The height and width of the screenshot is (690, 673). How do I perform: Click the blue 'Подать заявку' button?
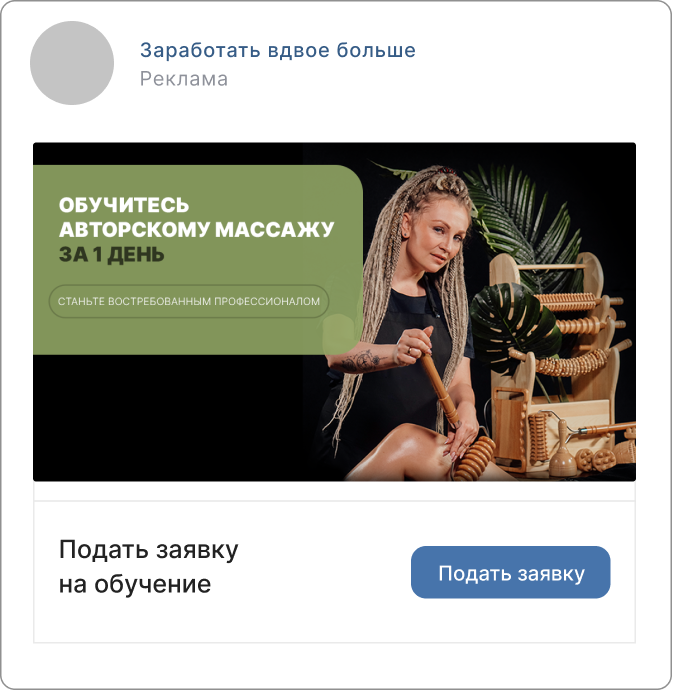pos(511,572)
